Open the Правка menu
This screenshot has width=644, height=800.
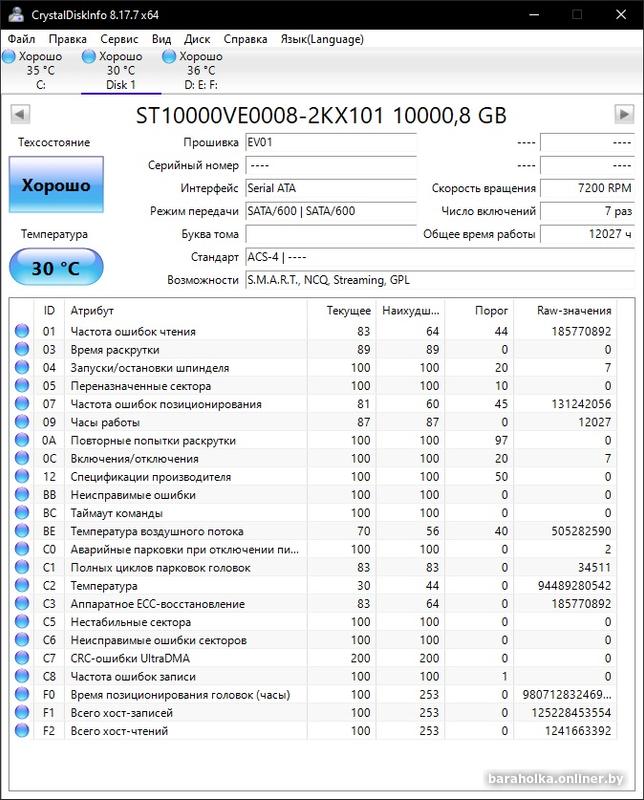point(67,39)
